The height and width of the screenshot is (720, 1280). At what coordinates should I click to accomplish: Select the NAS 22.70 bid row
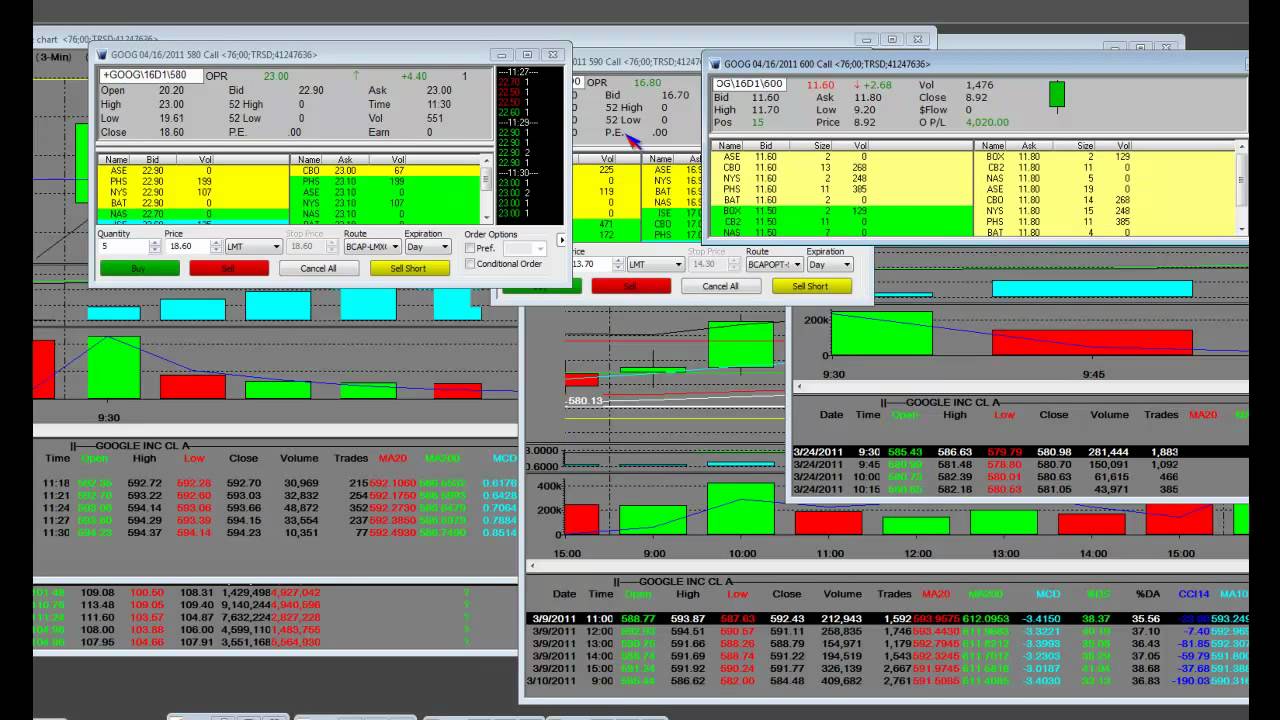pos(192,213)
